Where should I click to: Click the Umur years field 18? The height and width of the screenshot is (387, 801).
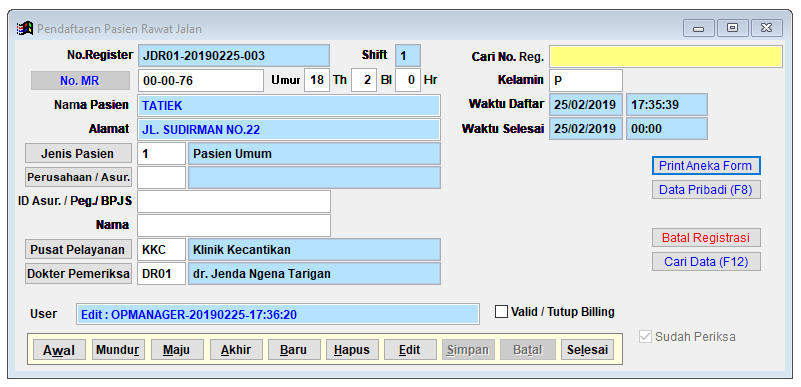pyautogui.click(x=317, y=81)
